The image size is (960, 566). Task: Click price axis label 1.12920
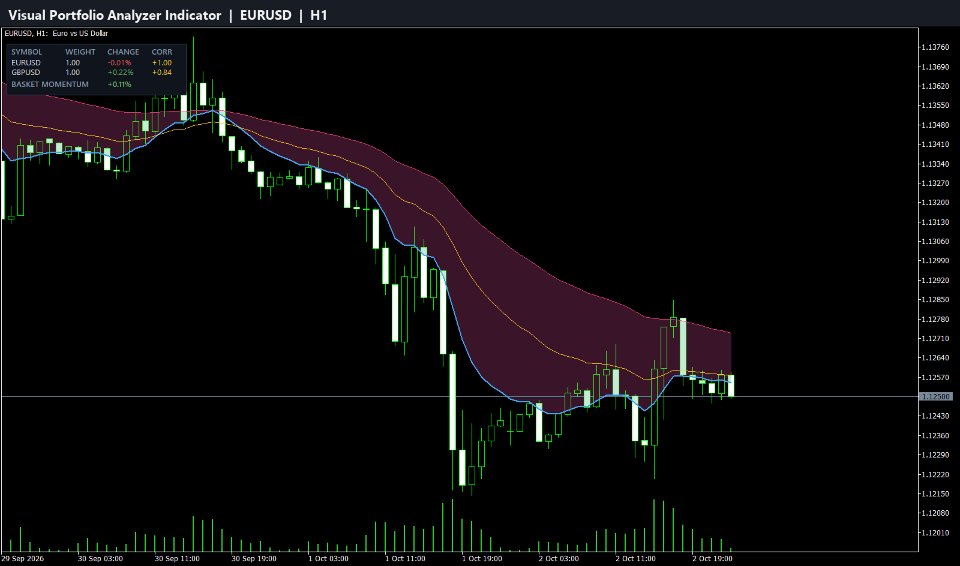coord(937,280)
